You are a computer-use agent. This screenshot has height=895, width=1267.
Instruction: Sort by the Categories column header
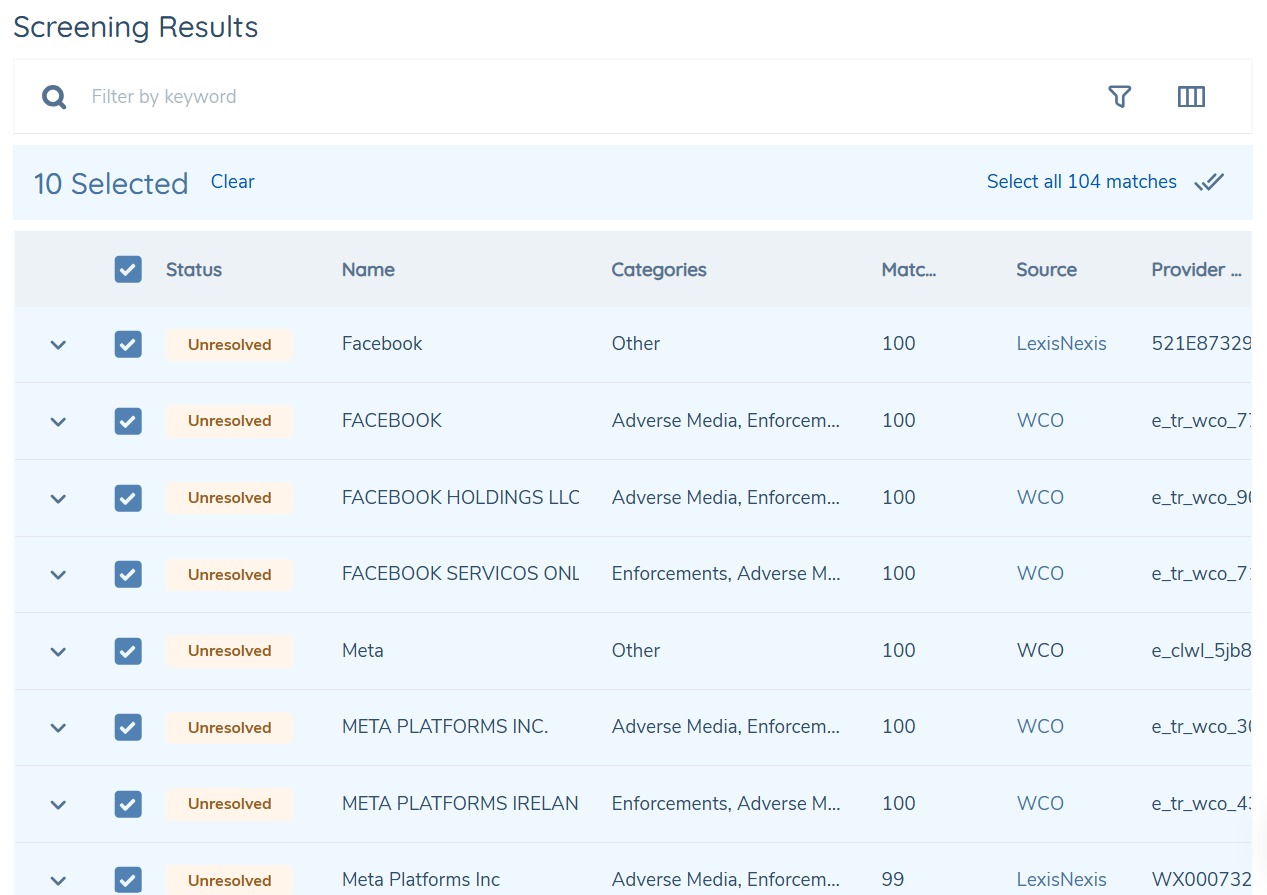(x=659, y=269)
